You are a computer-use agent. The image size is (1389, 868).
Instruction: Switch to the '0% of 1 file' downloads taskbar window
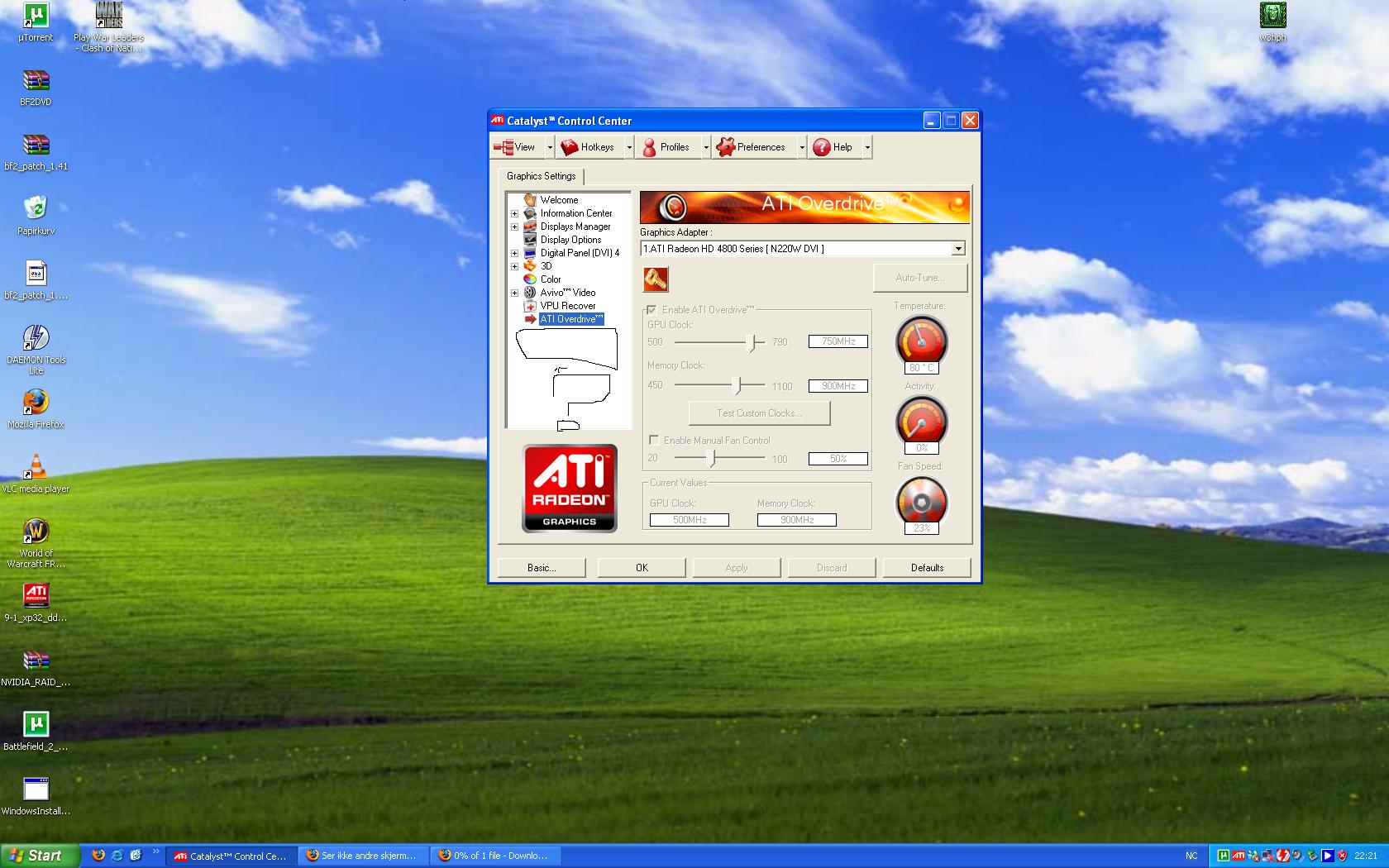click(494, 856)
